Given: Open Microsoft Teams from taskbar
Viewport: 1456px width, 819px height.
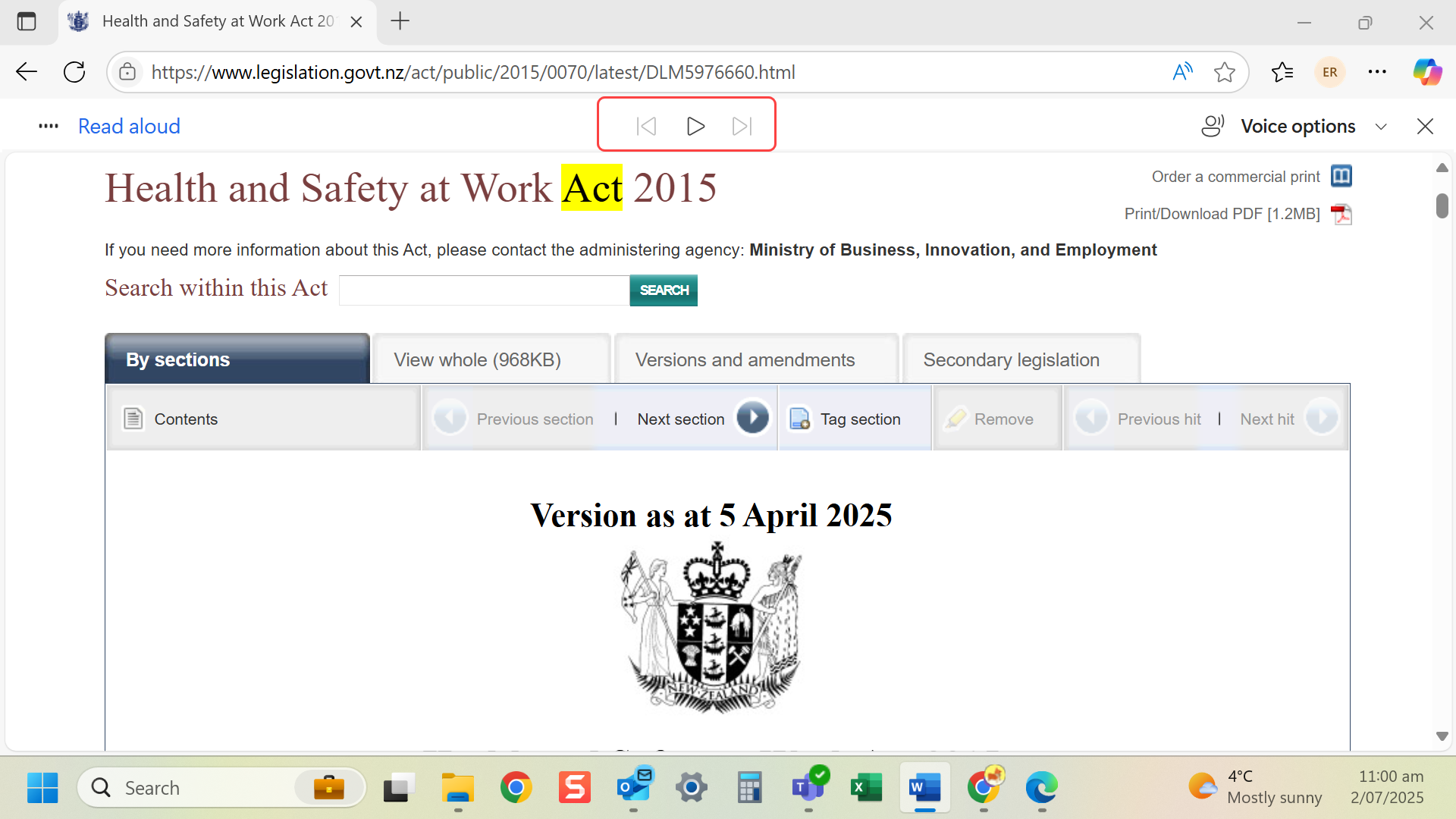Looking at the screenshot, I should pos(809,788).
